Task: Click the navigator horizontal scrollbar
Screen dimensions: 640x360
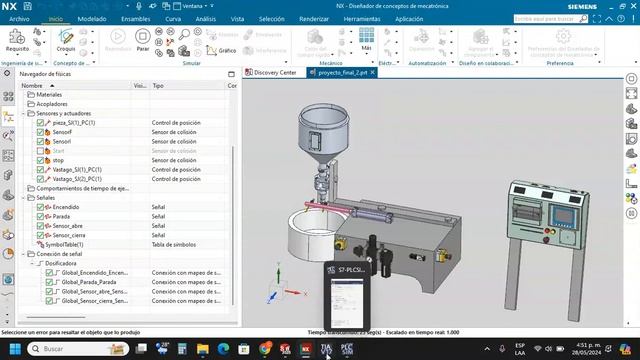Action: (56, 317)
